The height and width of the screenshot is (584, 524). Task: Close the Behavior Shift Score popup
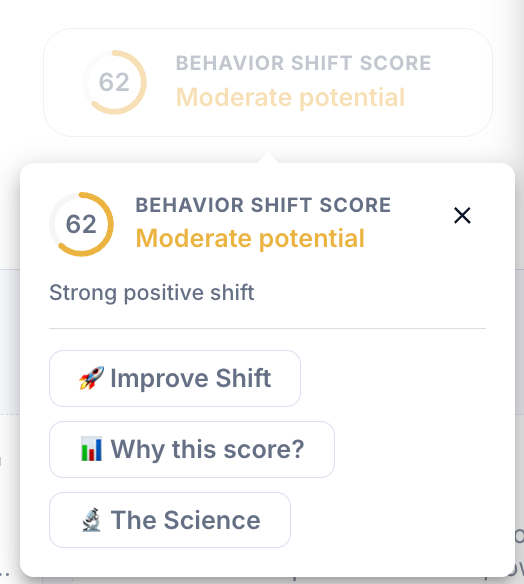tap(462, 216)
